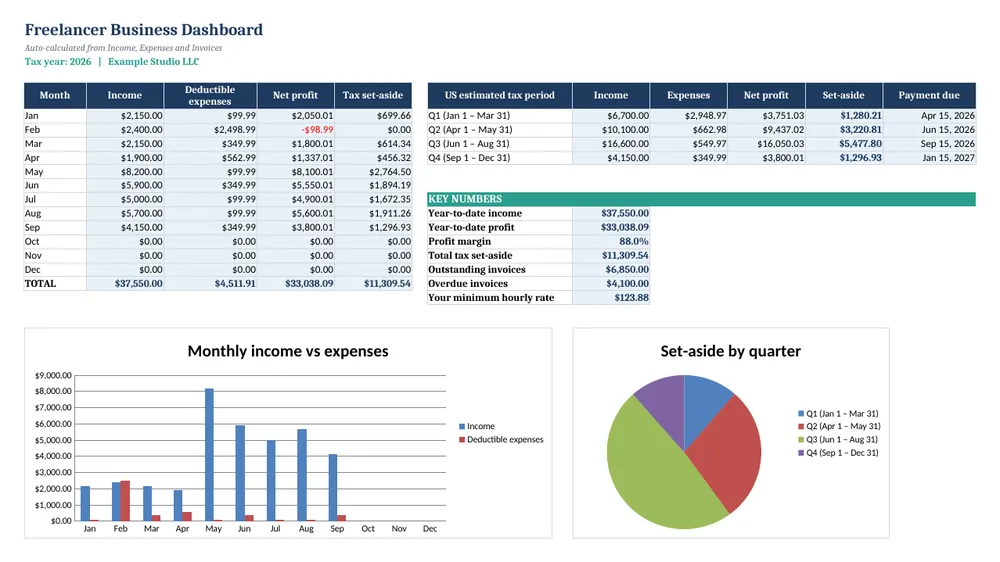Select Q3 set-aside $5,477.80
The height and width of the screenshot is (562, 1000).
pos(844,144)
